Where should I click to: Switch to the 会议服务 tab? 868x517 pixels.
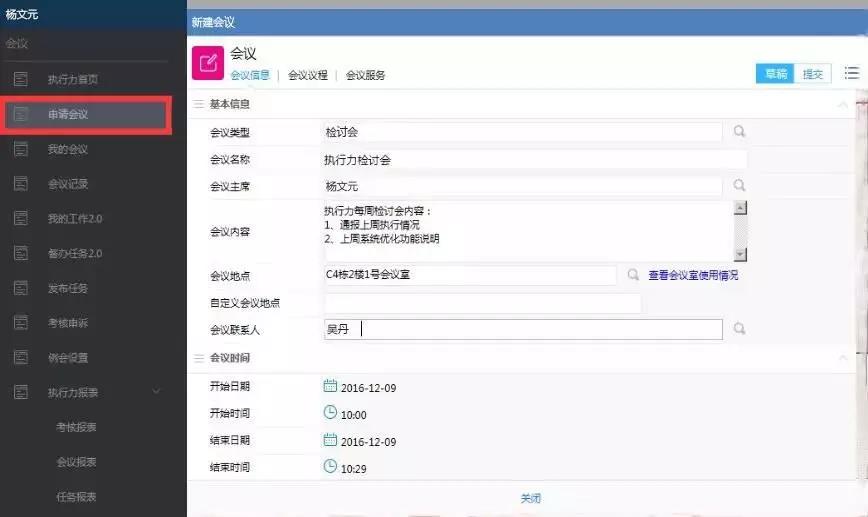click(x=365, y=75)
